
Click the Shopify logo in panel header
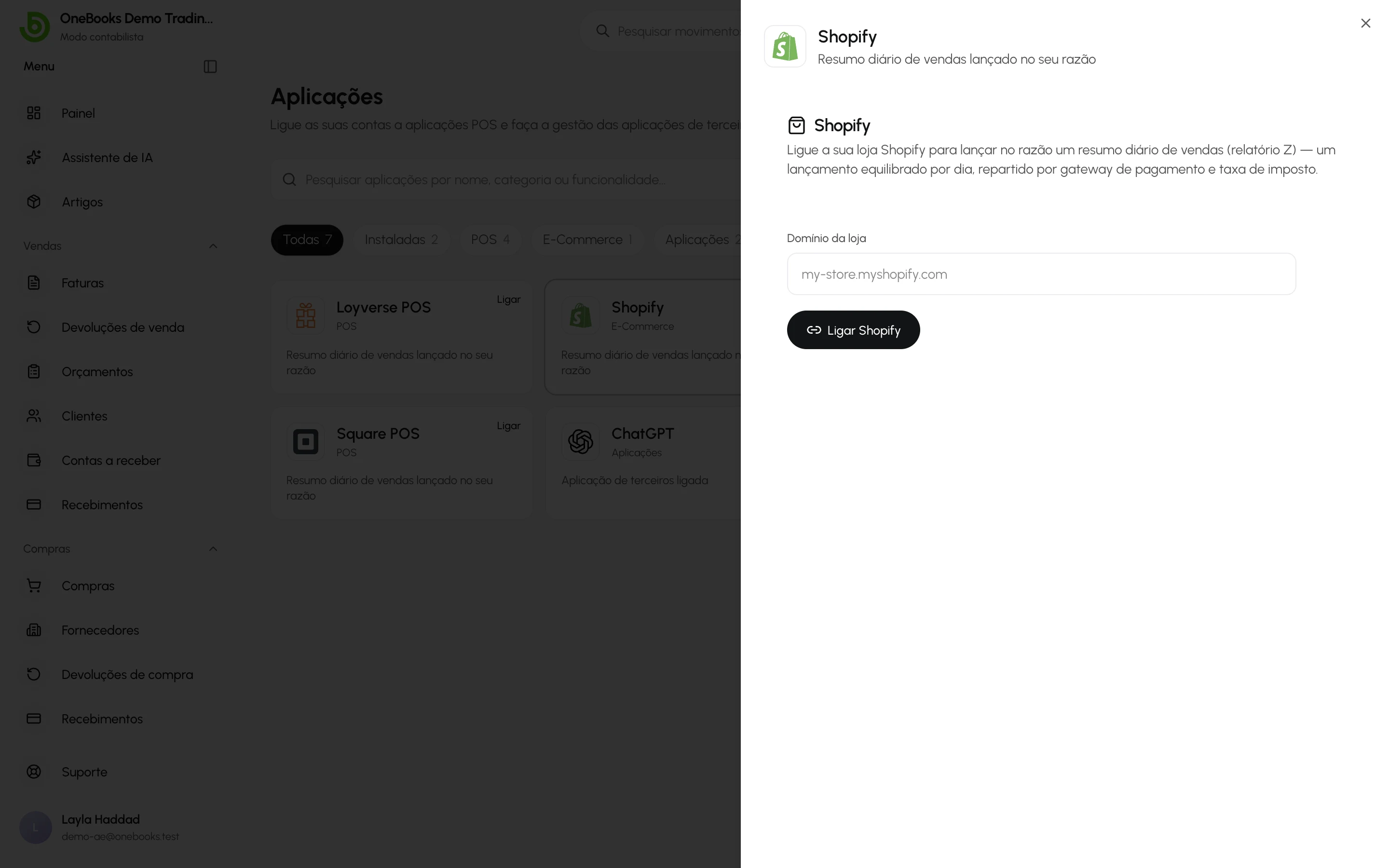(x=785, y=46)
